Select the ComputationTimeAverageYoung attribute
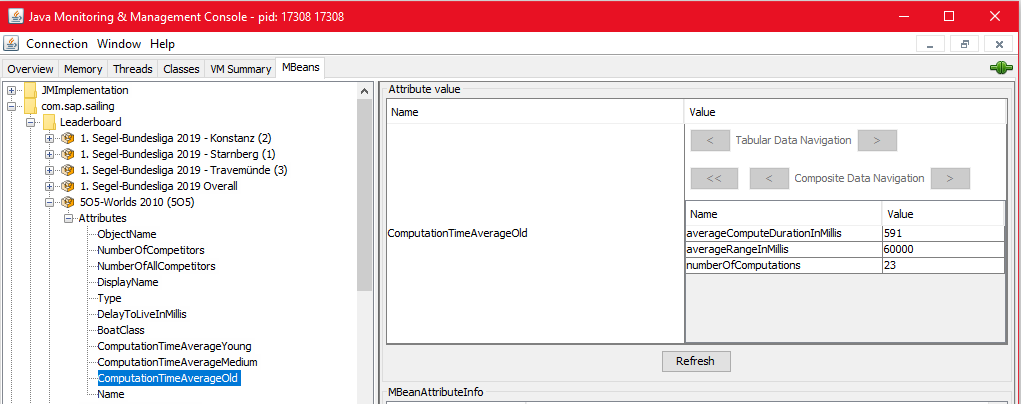 click(x=174, y=346)
